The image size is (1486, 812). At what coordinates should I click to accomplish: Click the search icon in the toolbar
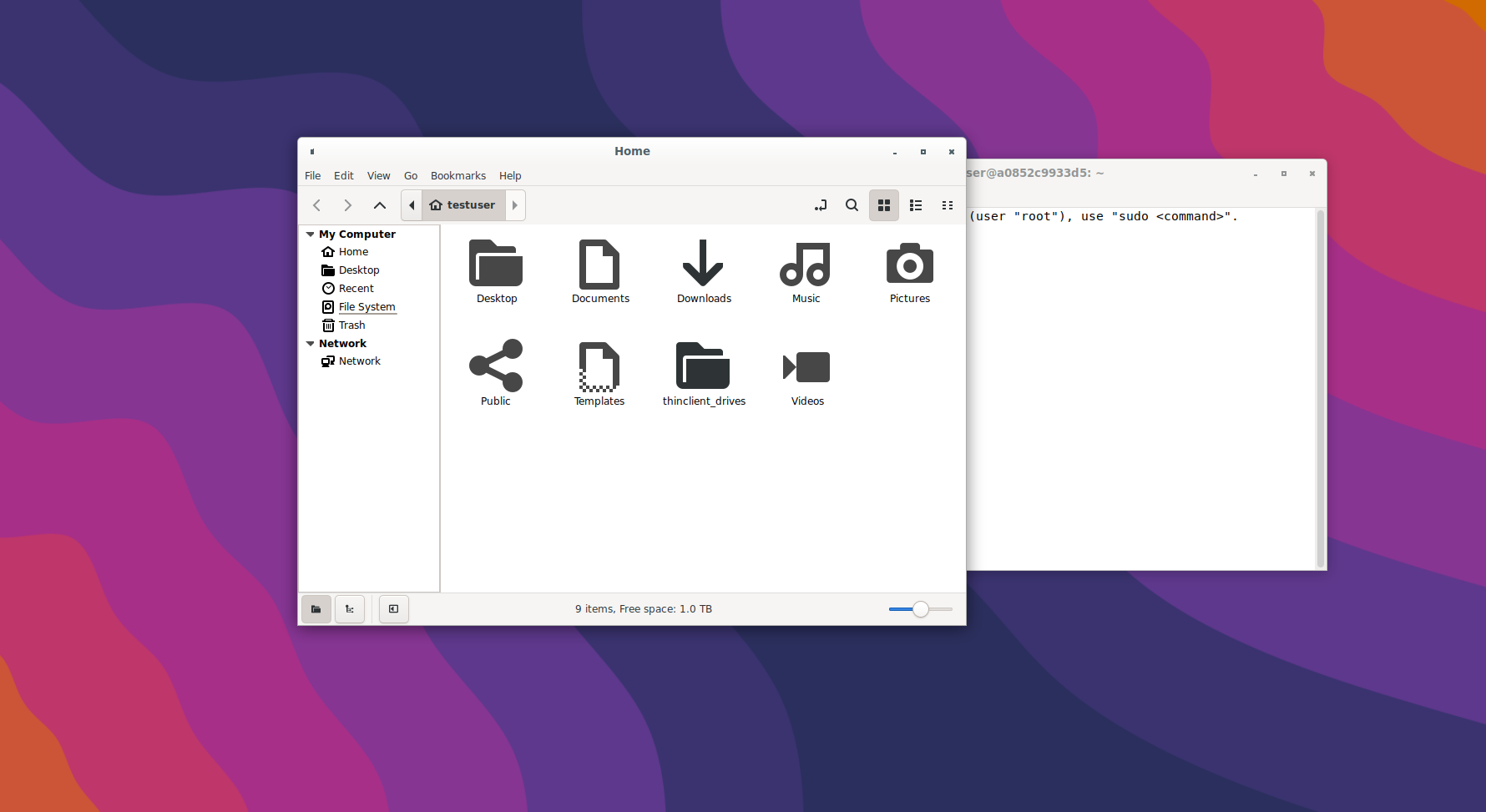pyautogui.click(x=852, y=205)
